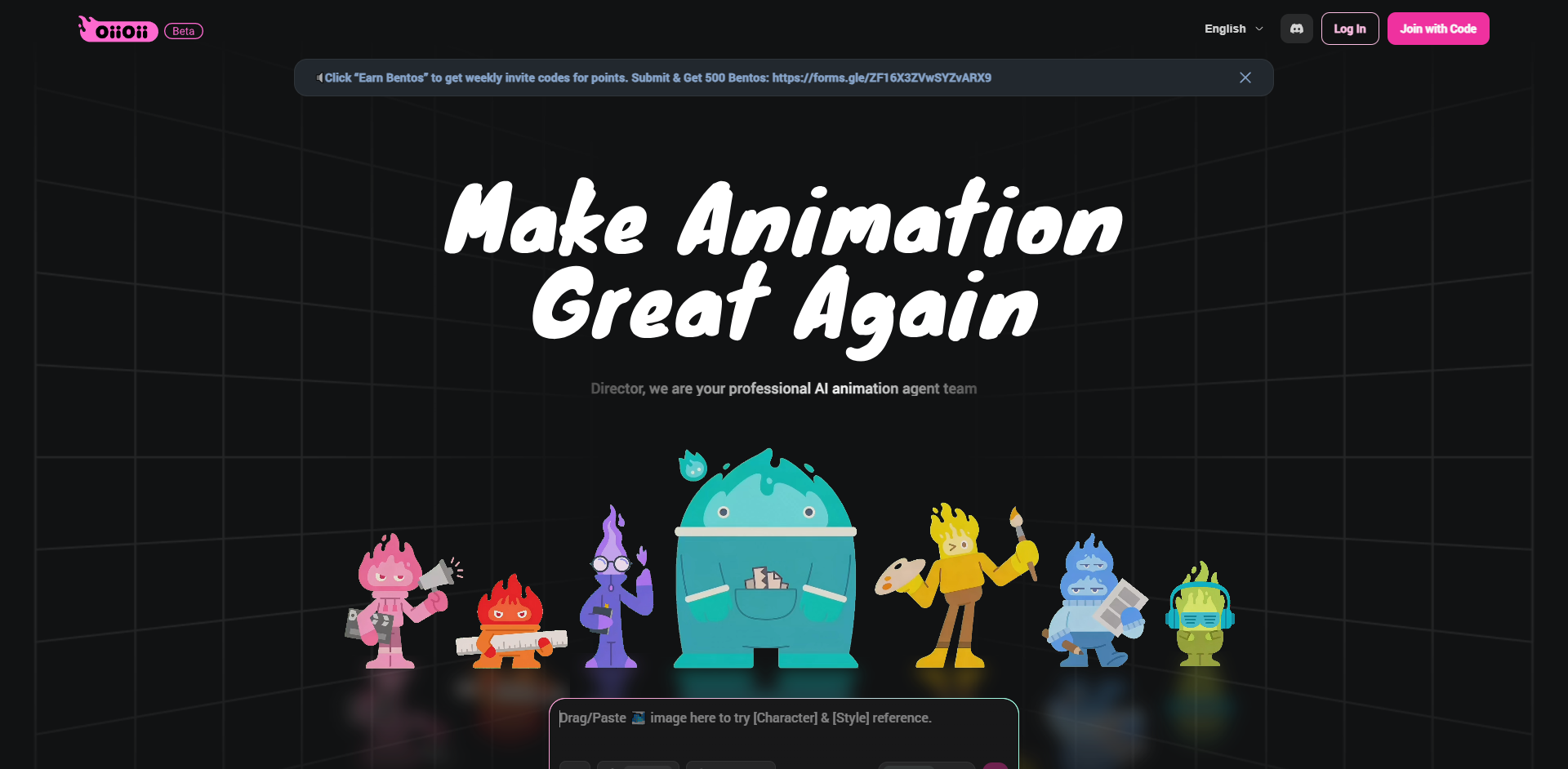Click the image emoji in the drag/paste prompt
This screenshot has height=769, width=1568.
coord(639,718)
